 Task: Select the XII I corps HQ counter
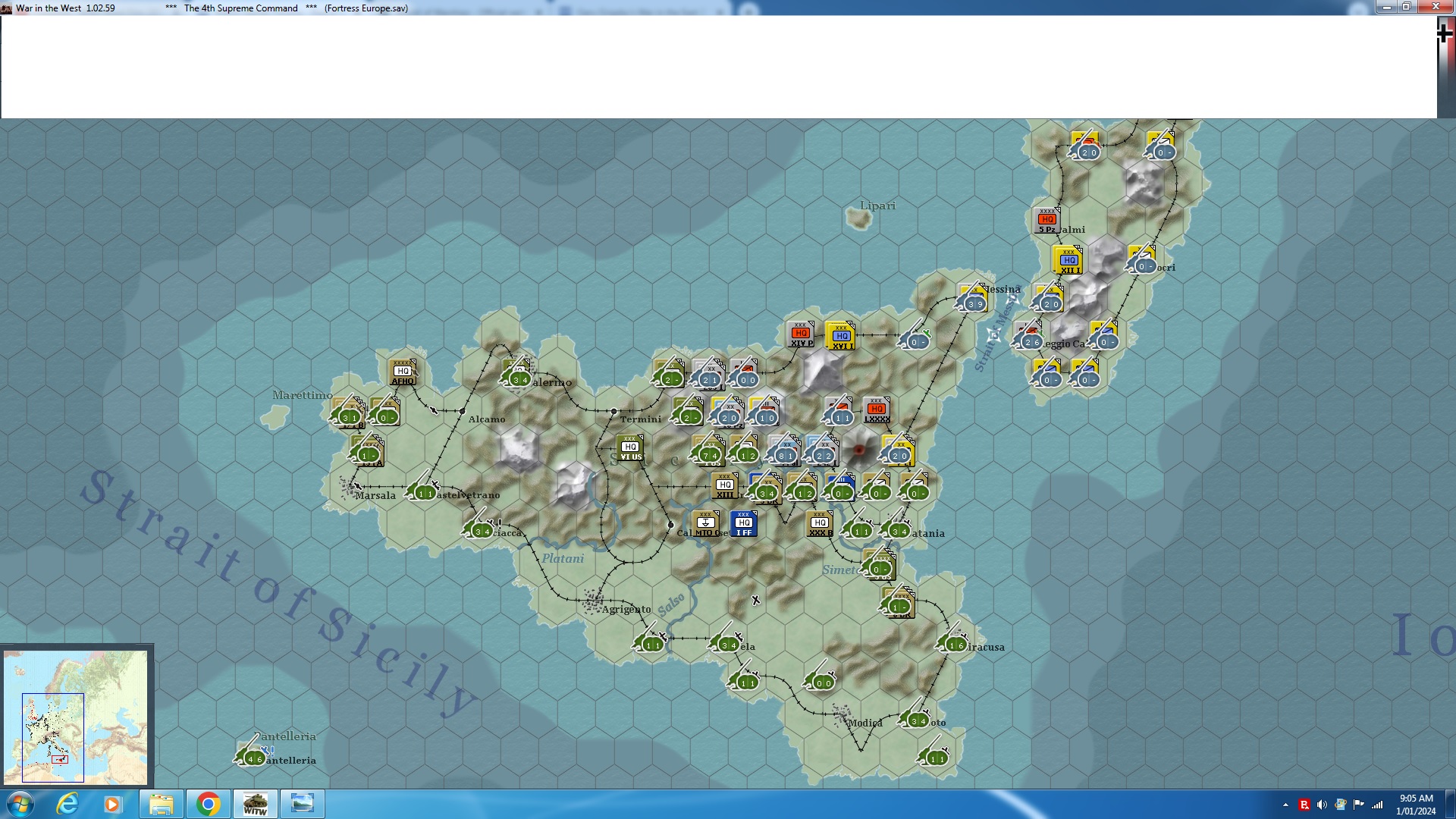pyautogui.click(x=1068, y=260)
